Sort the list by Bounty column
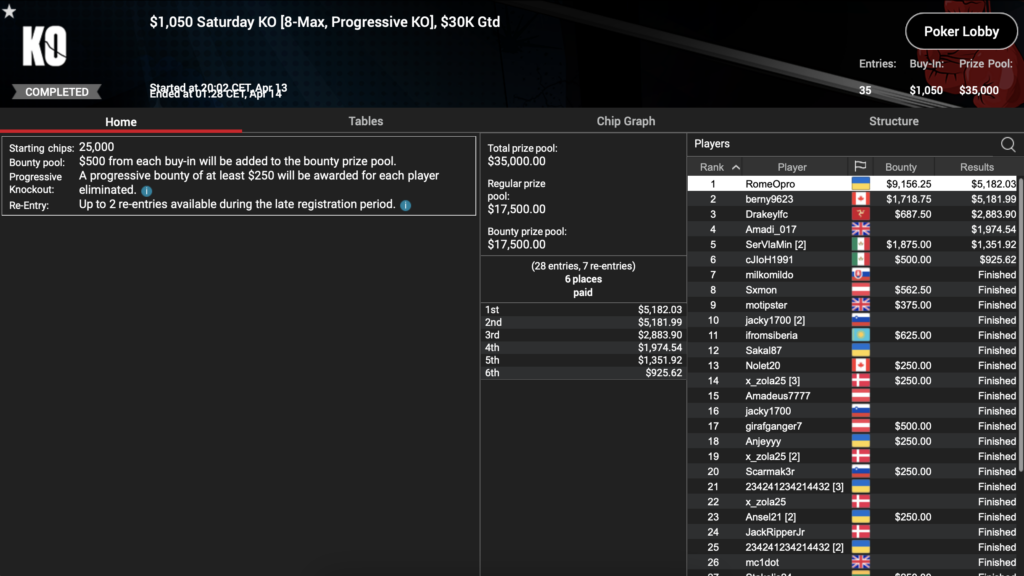The height and width of the screenshot is (576, 1024). point(900,167)
